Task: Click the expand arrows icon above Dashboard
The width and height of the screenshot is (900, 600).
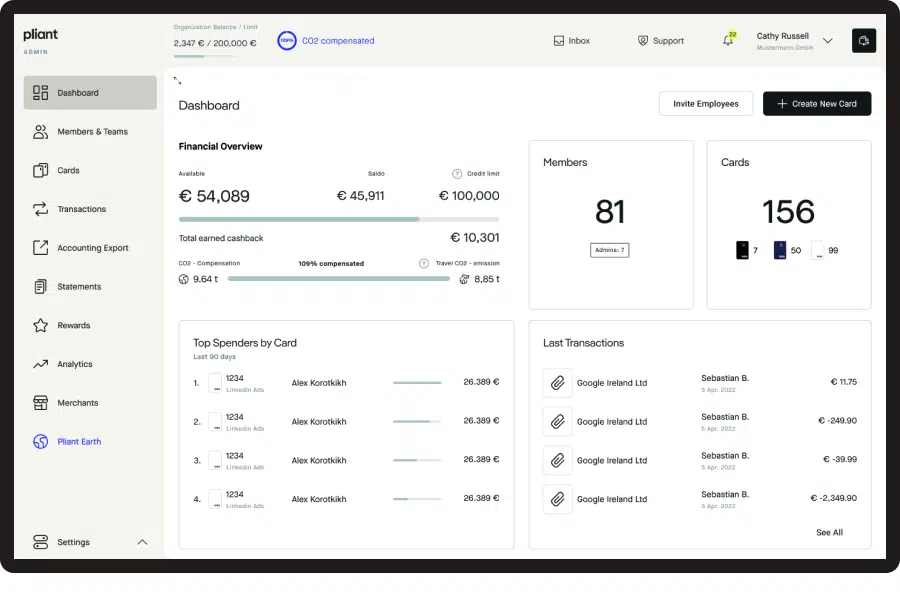Action: 177,81
